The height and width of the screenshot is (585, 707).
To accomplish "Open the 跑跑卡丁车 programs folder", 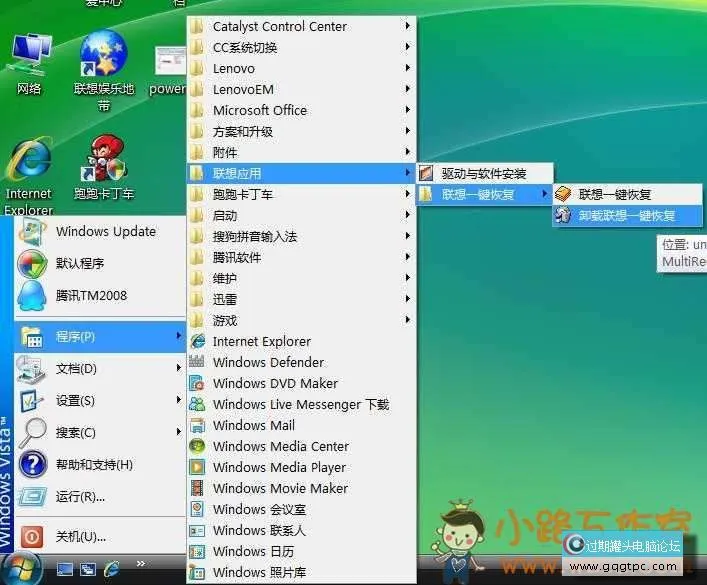I will [301, 194].
